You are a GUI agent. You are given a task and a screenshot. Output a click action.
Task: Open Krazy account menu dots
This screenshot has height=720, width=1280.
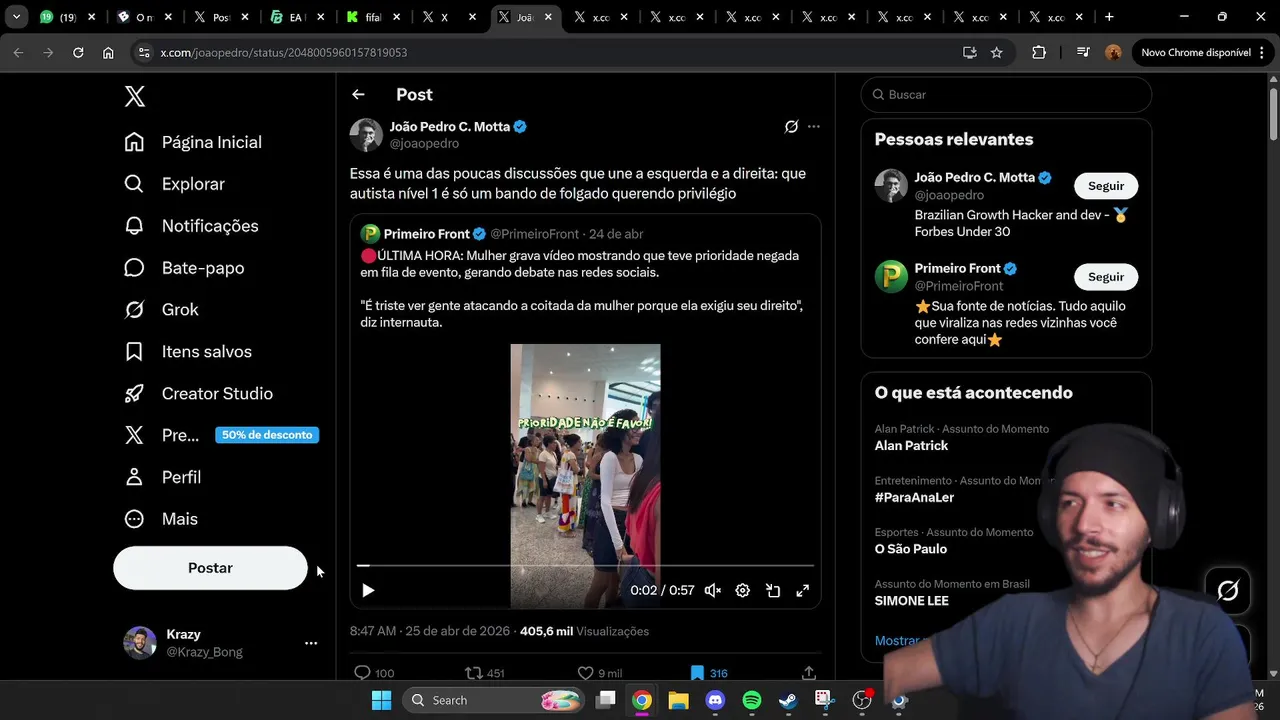pyautogui.click(x=311, y=643)
